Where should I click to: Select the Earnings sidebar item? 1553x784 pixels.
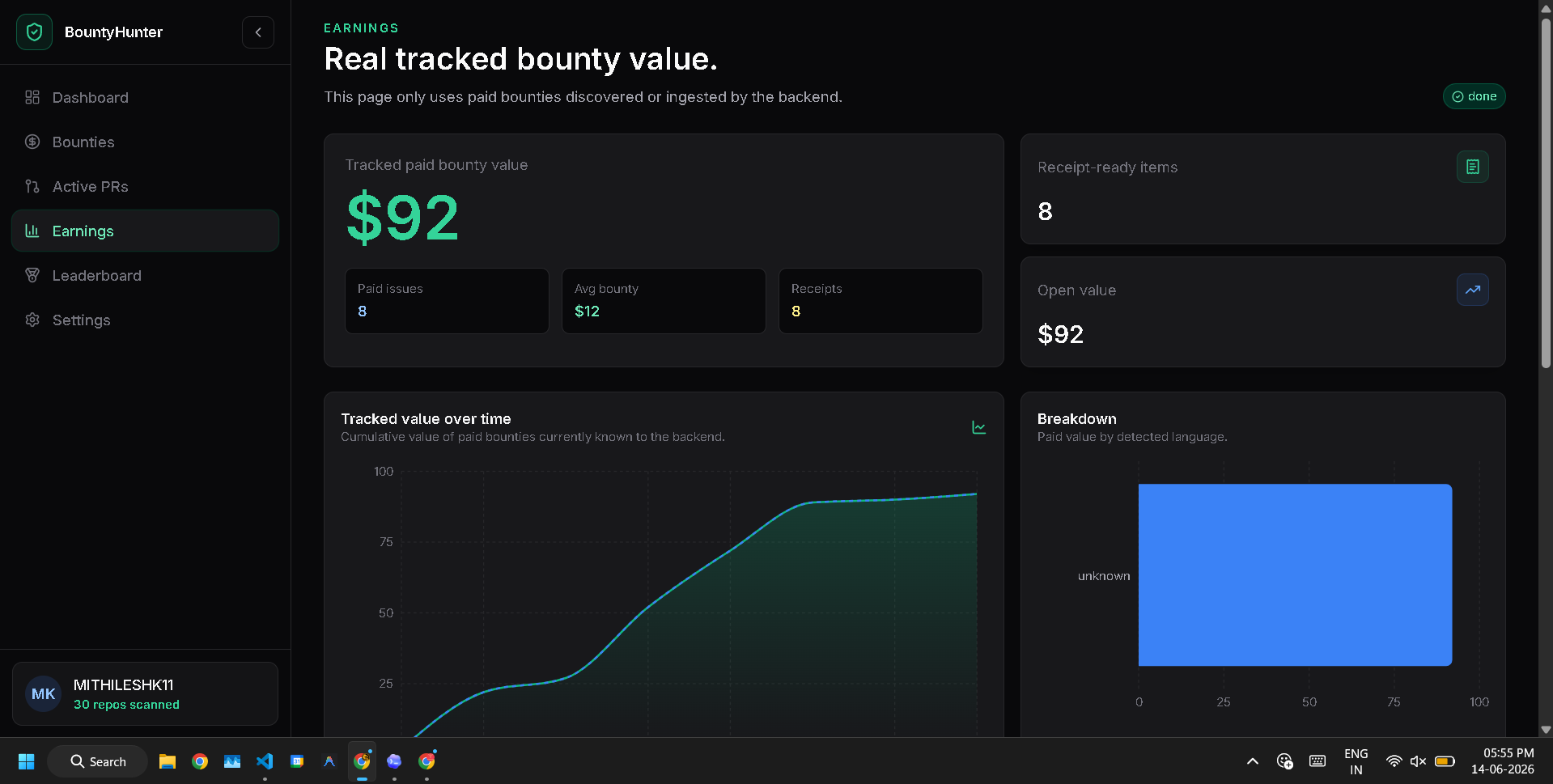pyautogui.click(x=145, y=231)
